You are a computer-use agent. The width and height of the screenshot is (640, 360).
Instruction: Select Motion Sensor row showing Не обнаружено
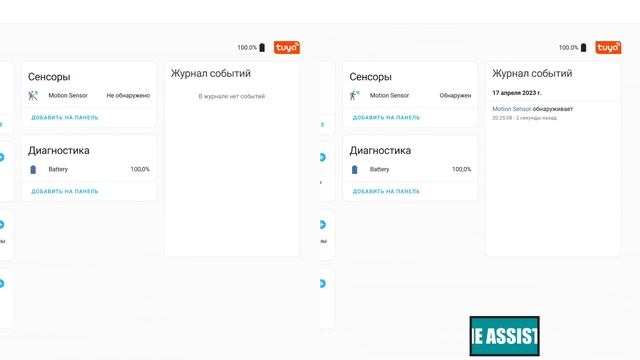[x=89, y=96]
